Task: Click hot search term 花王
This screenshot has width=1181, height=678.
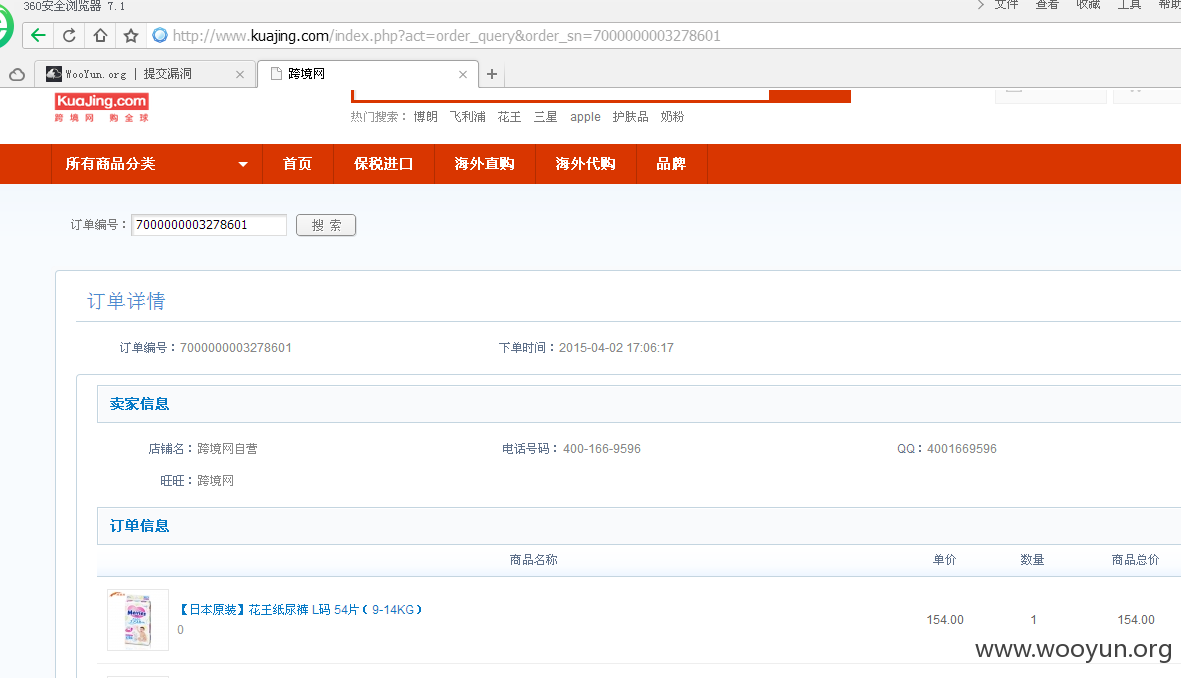Action: tap(509, 117)
